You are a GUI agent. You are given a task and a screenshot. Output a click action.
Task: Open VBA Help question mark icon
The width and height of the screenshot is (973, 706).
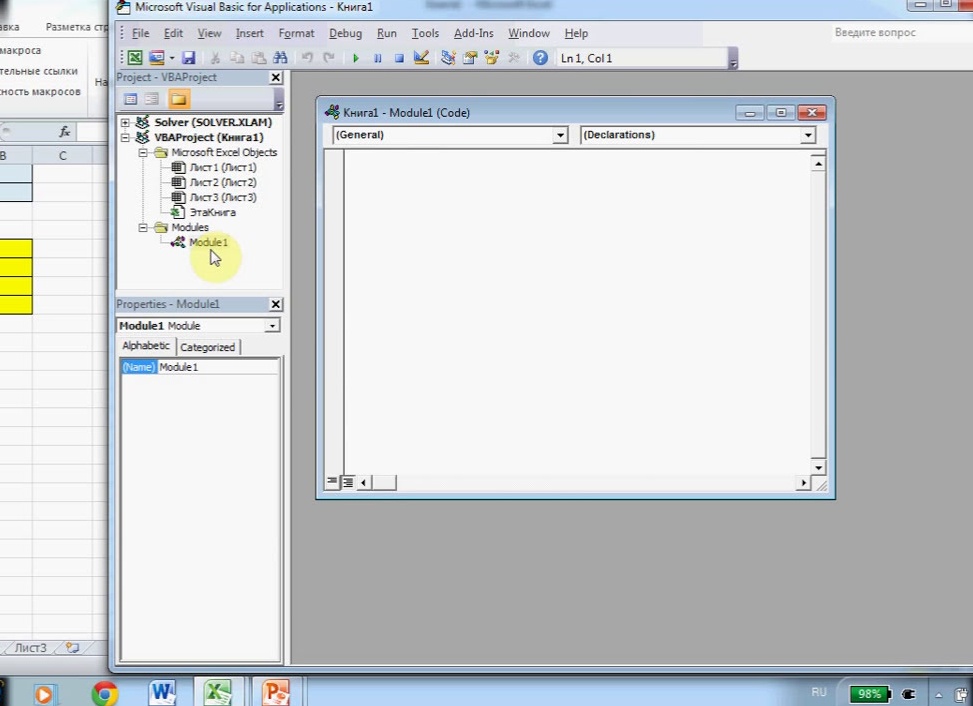point(540,58)
